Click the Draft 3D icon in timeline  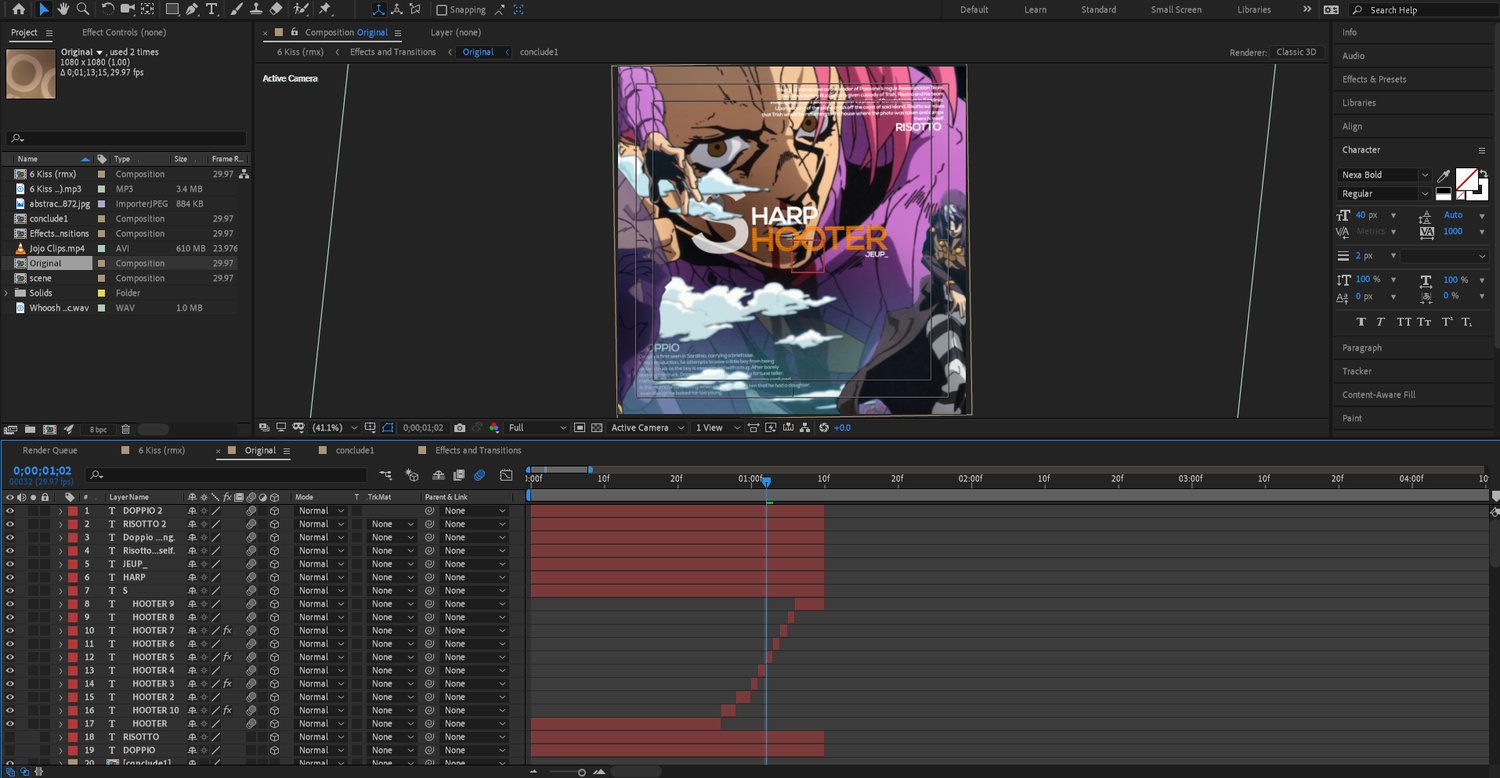coord(411,475)
